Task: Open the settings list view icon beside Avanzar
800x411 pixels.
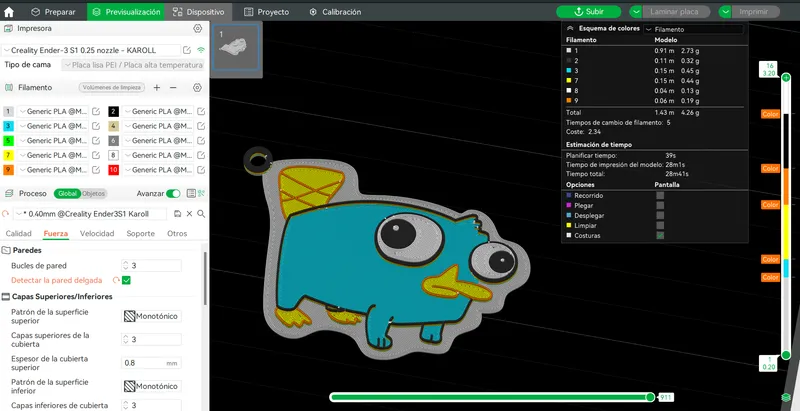Action: pos(191,194)
